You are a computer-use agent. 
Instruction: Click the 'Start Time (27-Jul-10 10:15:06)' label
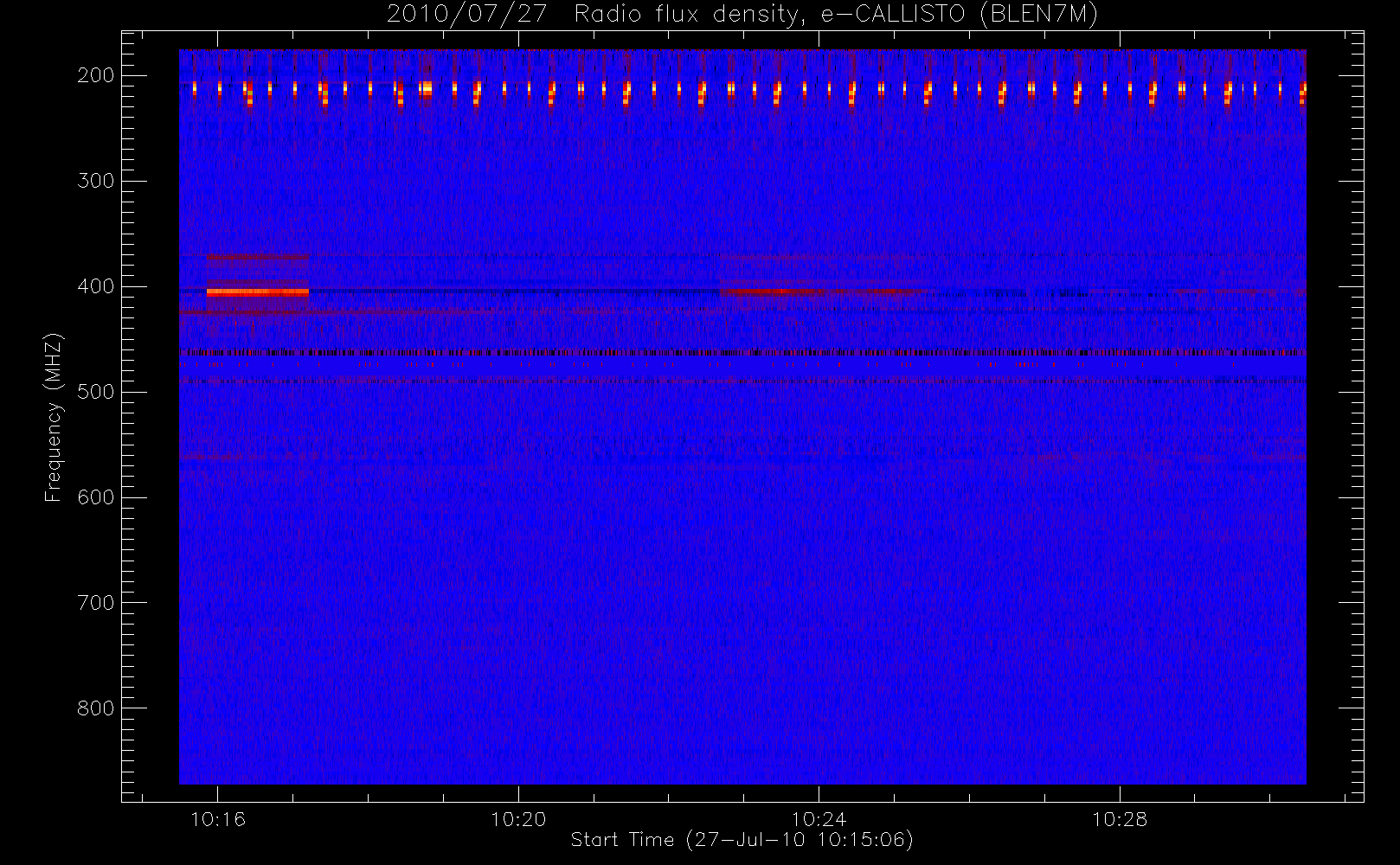click(742, 840)
